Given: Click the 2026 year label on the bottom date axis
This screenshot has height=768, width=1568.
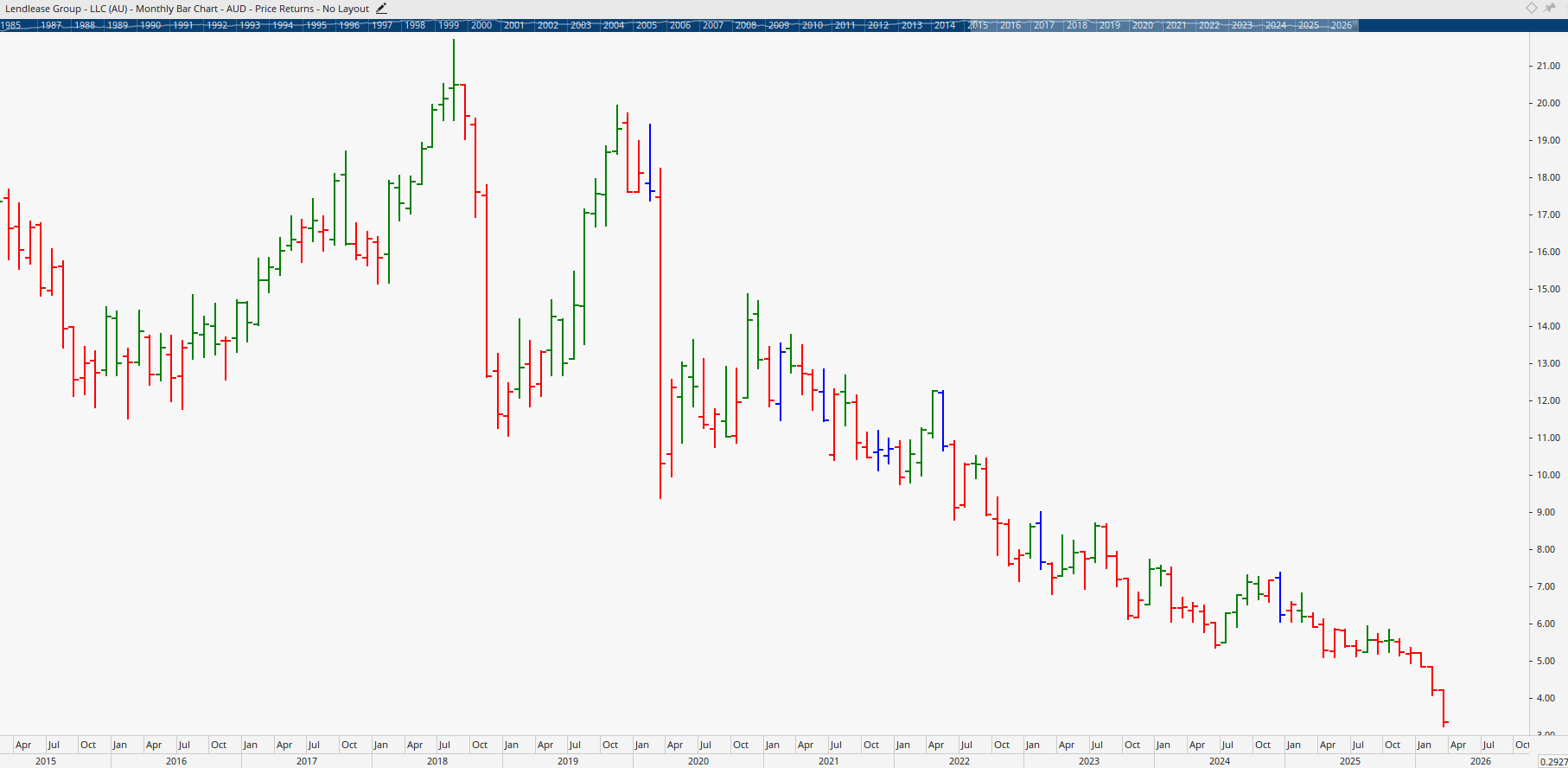Looking at the screenshot, I should pyautogui.click(x=1481, y=761).
